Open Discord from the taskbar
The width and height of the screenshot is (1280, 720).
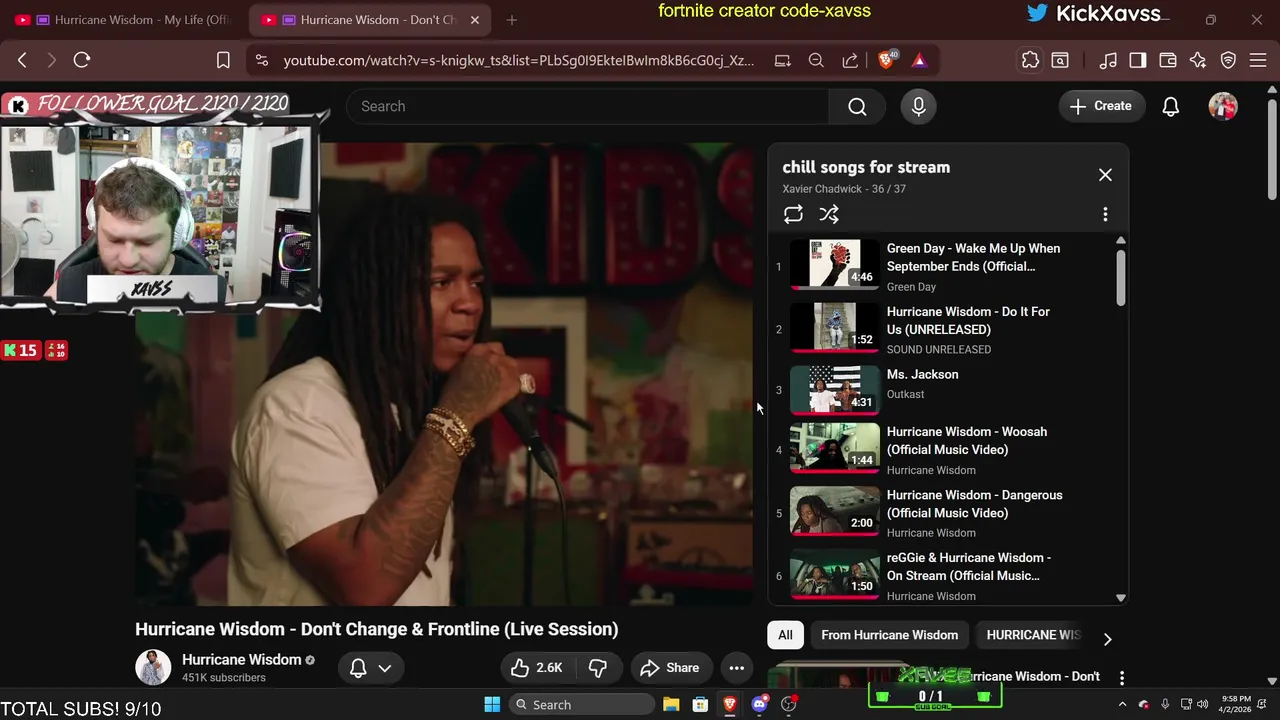pos(759,705)
